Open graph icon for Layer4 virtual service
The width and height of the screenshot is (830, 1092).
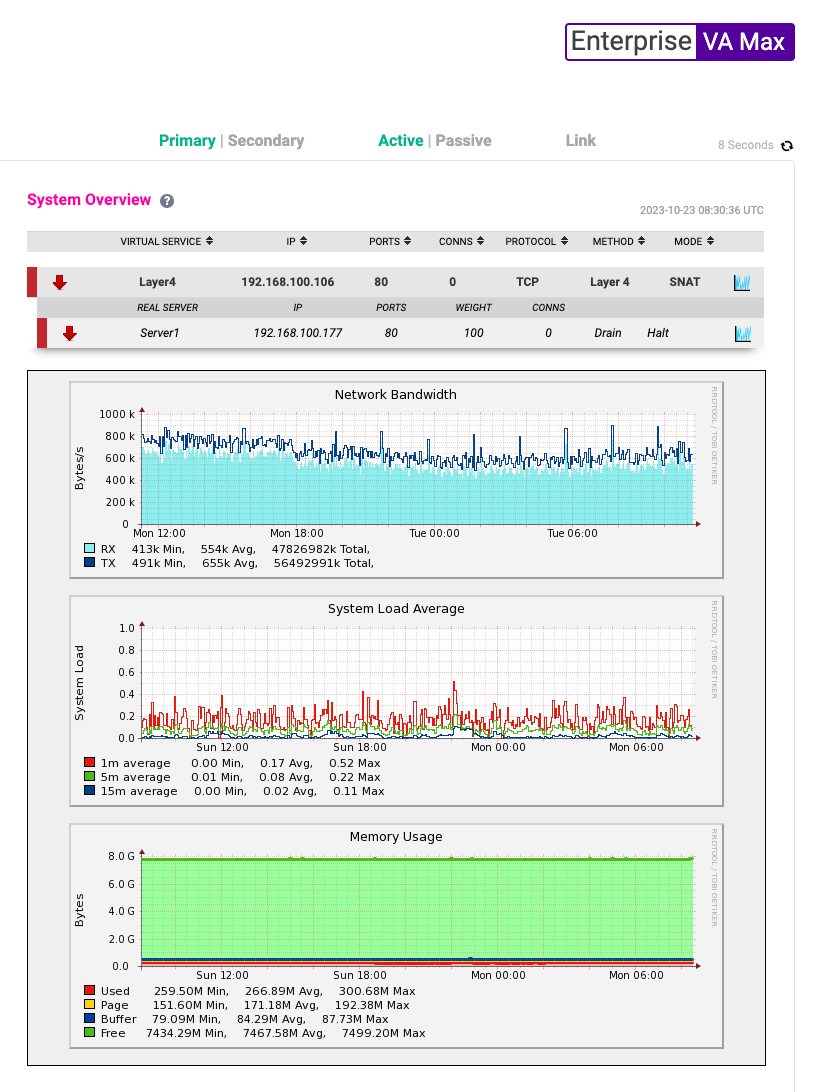click(x=742, y=282)
